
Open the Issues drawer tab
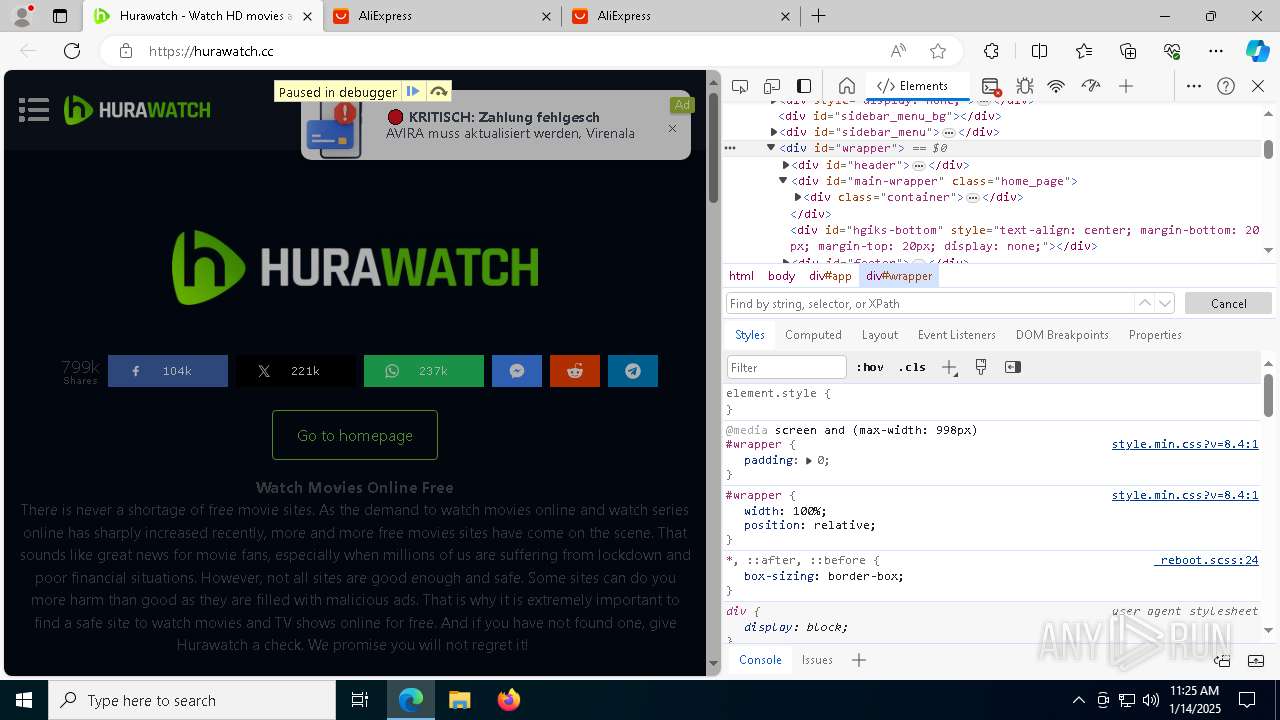pos(817,660)
